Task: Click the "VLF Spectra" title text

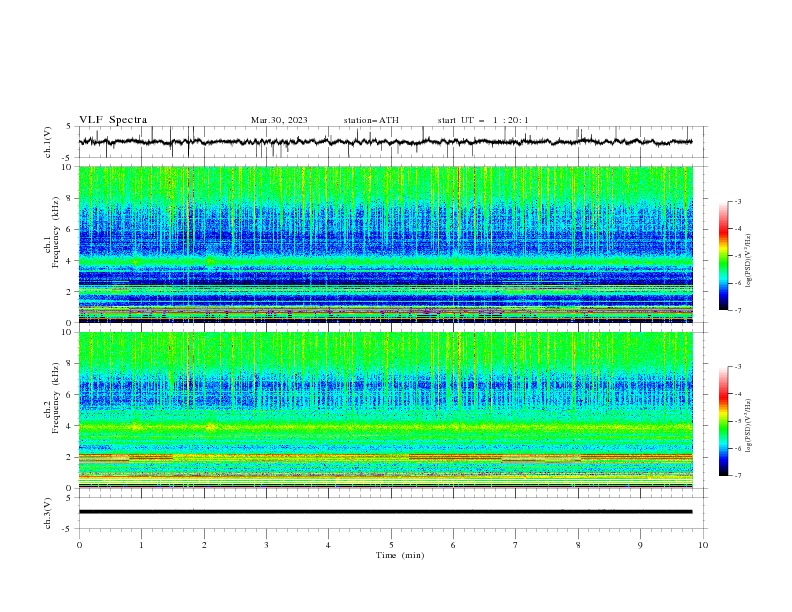Action: tap(113, 120)
